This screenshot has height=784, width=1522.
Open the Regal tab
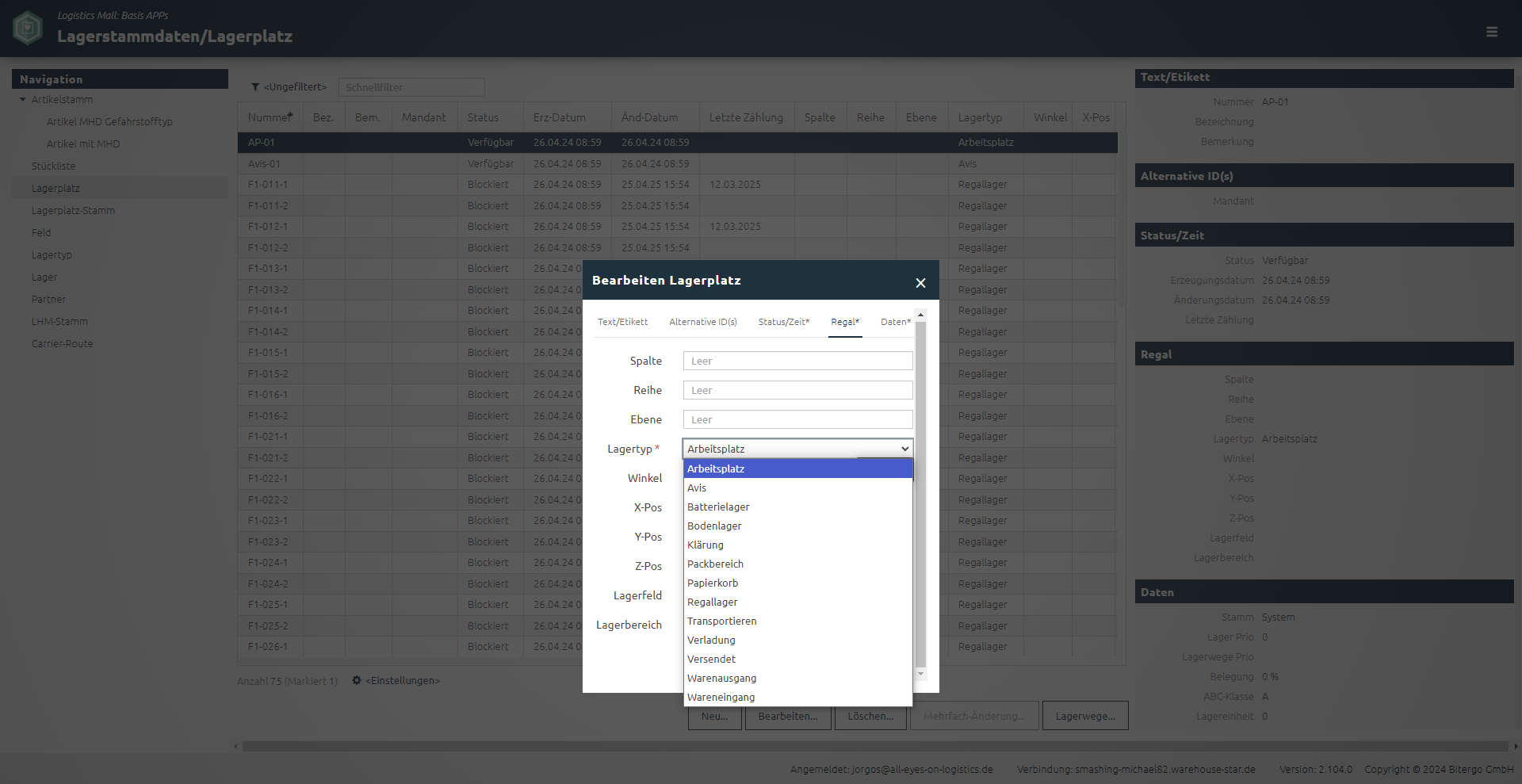(x=845, y=322)
